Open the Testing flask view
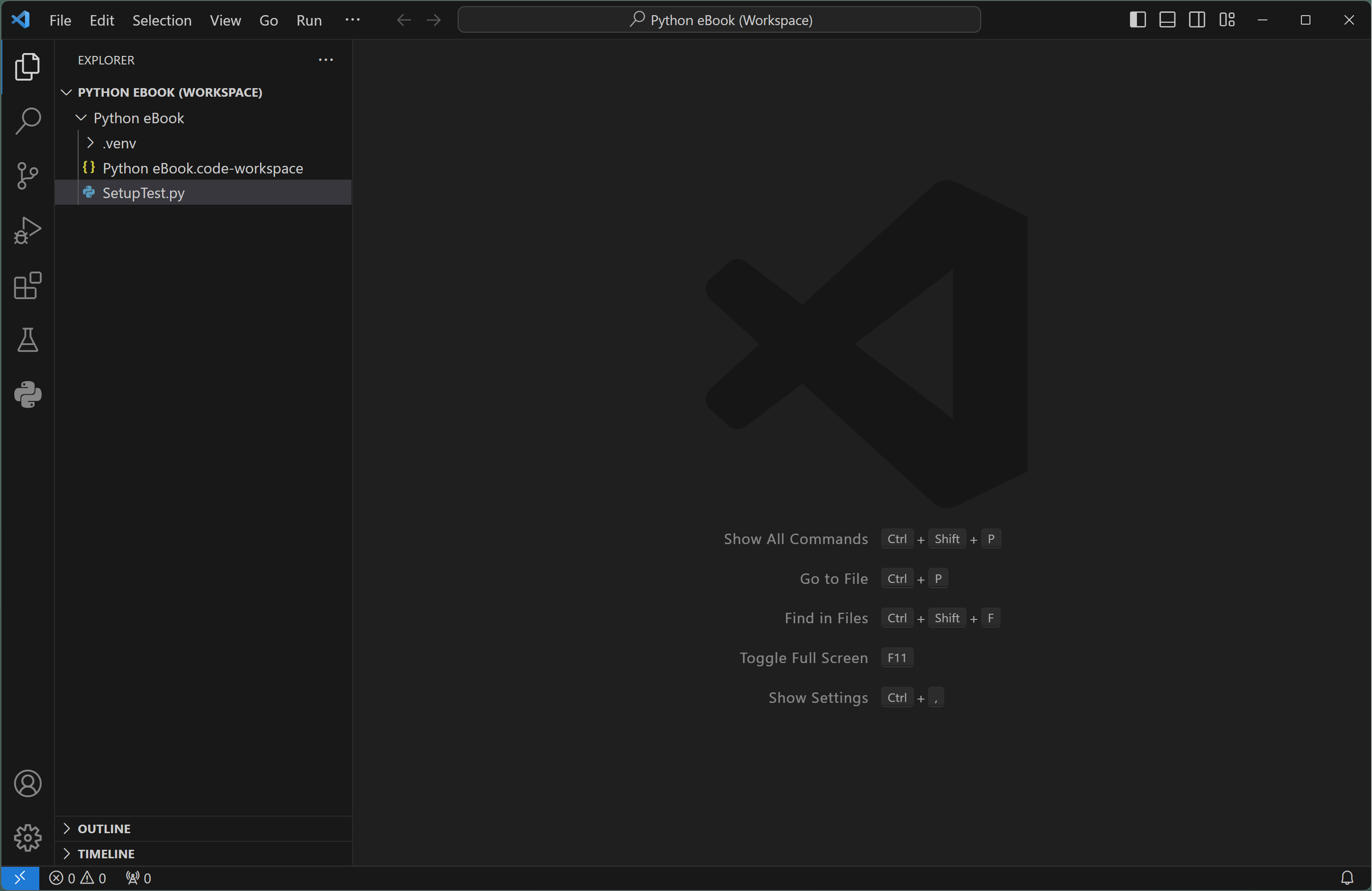 (x=27, y=340)
